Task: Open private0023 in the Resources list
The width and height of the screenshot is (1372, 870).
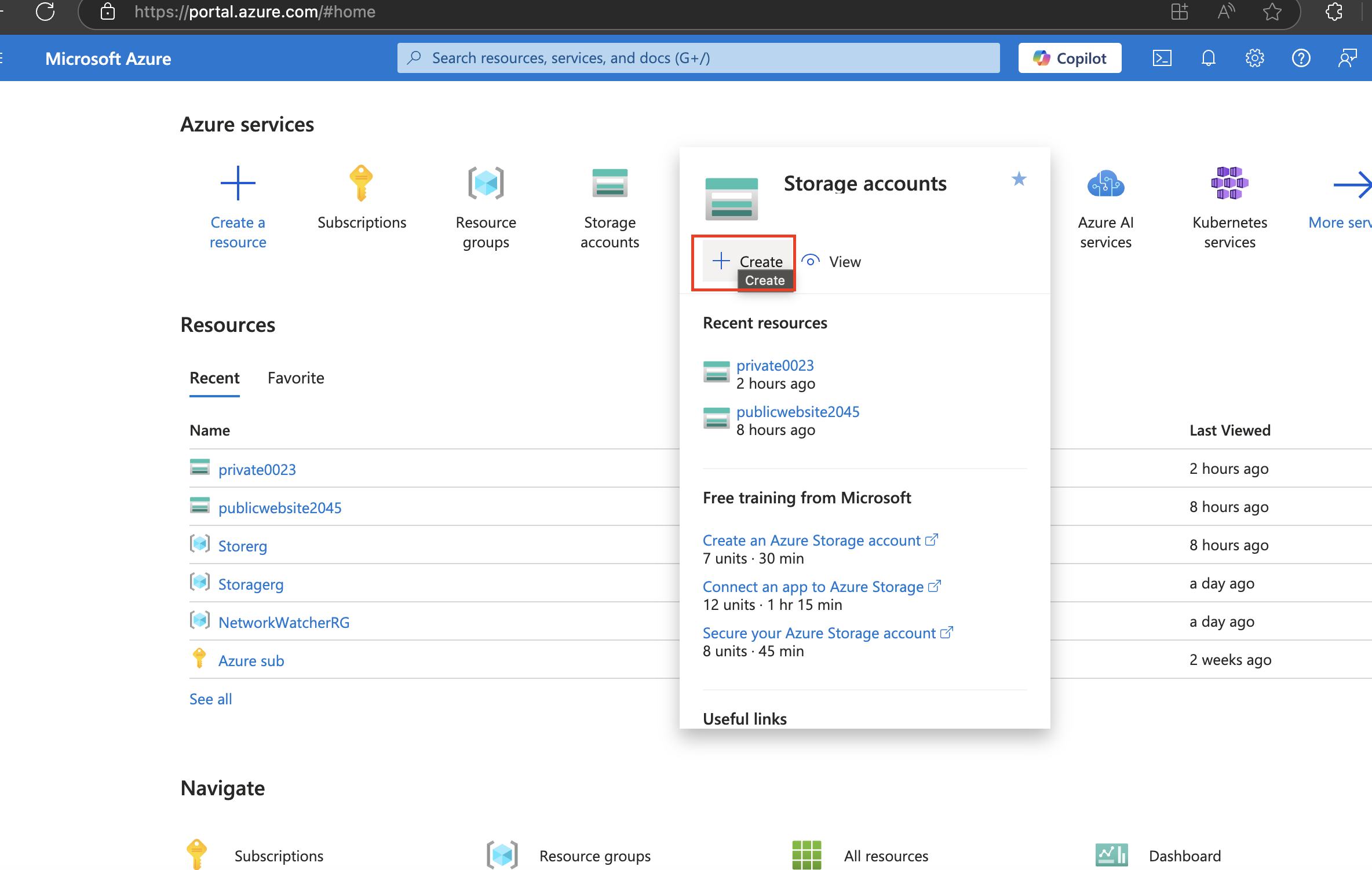Action: tap(257, 469)
